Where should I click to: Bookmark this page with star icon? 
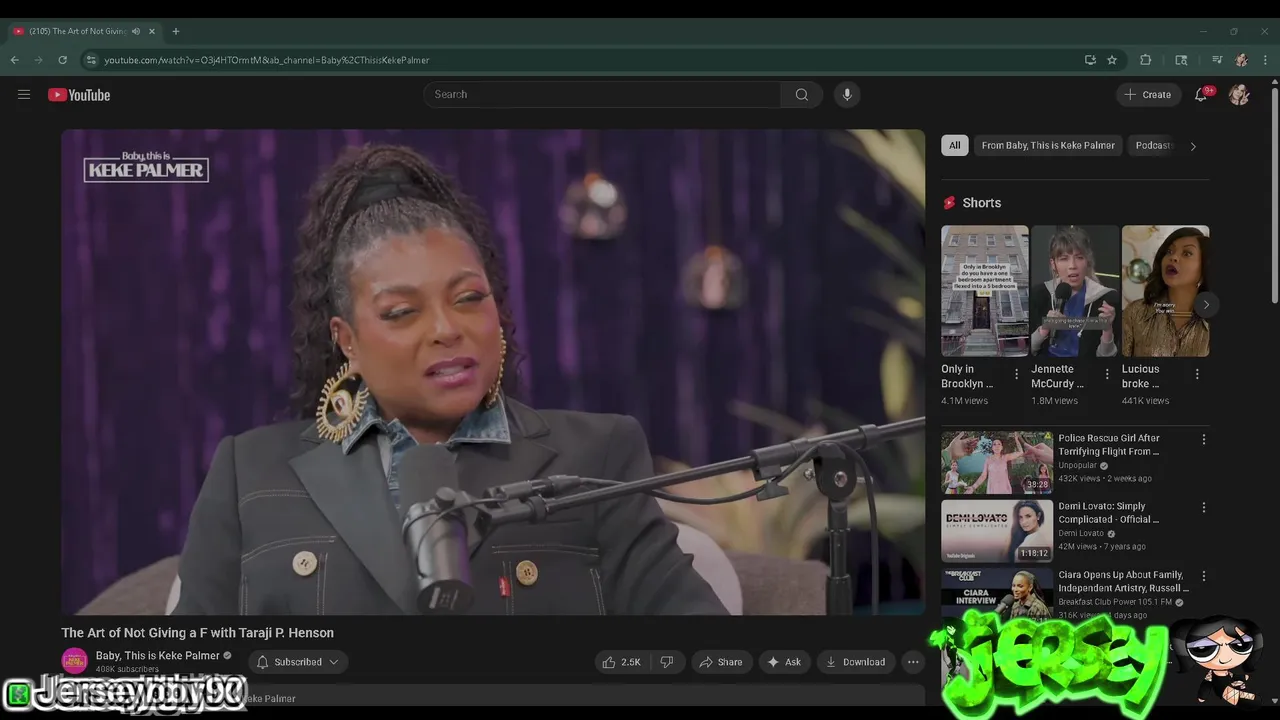pyautogui.click(x=1112, y=60)
